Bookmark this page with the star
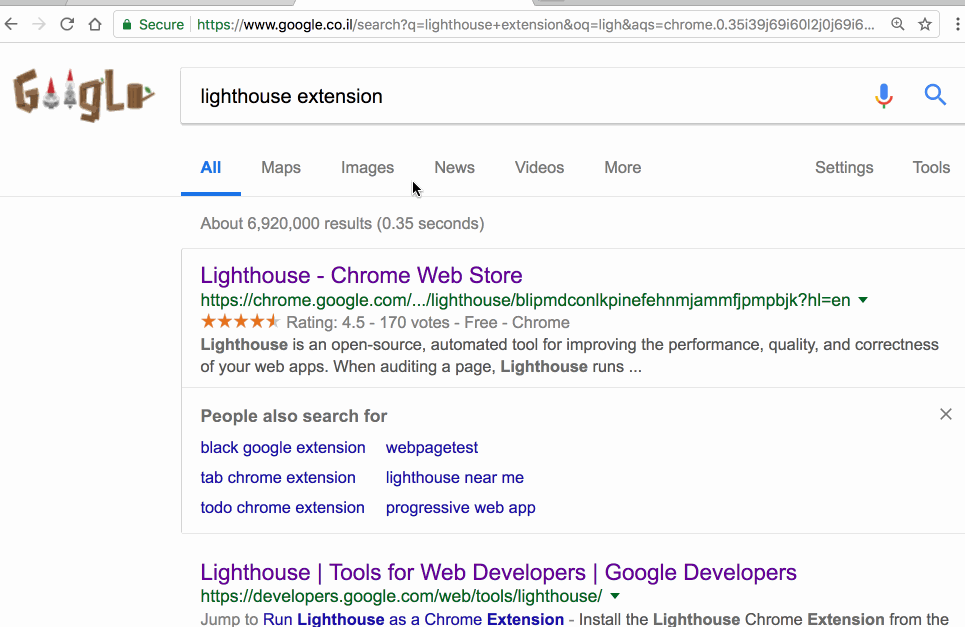The image size is (965, 627). 925,25
